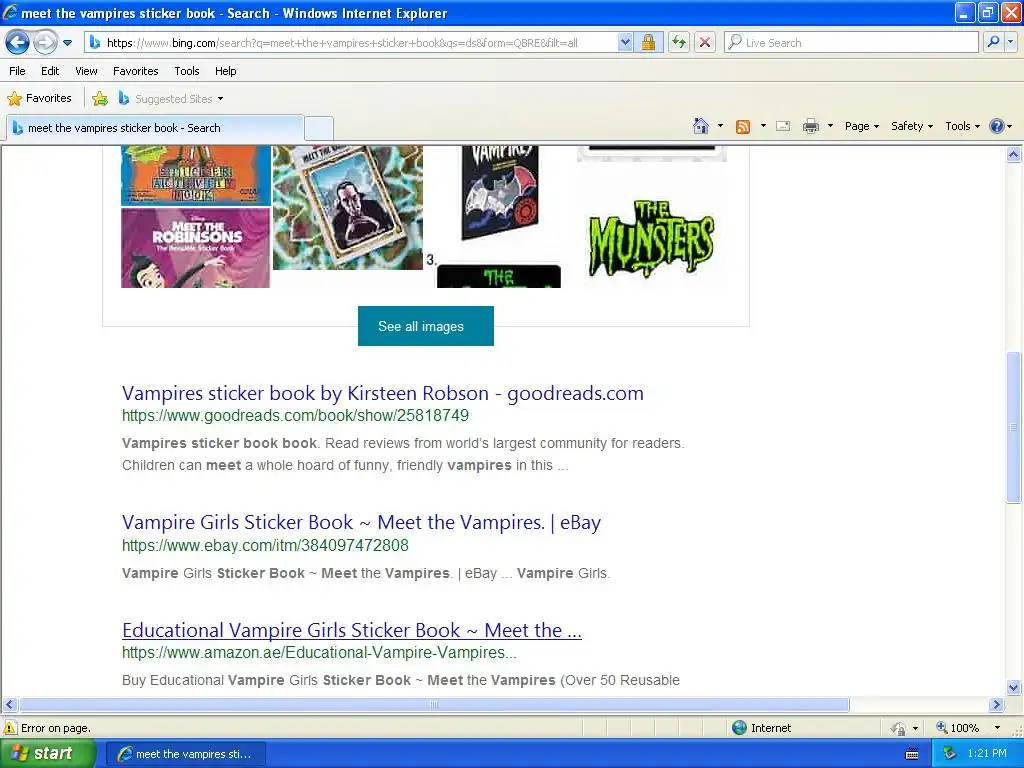This screenshot has width=1024, height=768.
Task: Select the 'meet the vampires sticker book' tab
Action: [x=155, y=128]
